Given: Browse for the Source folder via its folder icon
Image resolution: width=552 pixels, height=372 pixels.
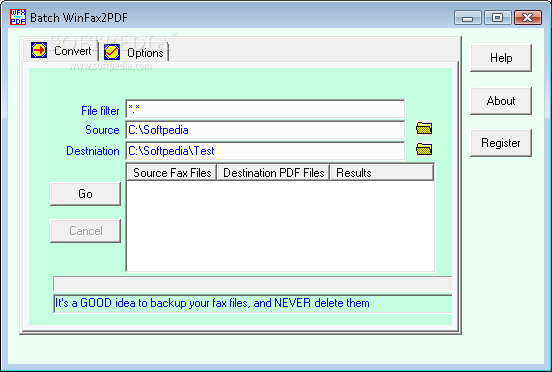Looking at the screenshot, I should tap(424, 128).
